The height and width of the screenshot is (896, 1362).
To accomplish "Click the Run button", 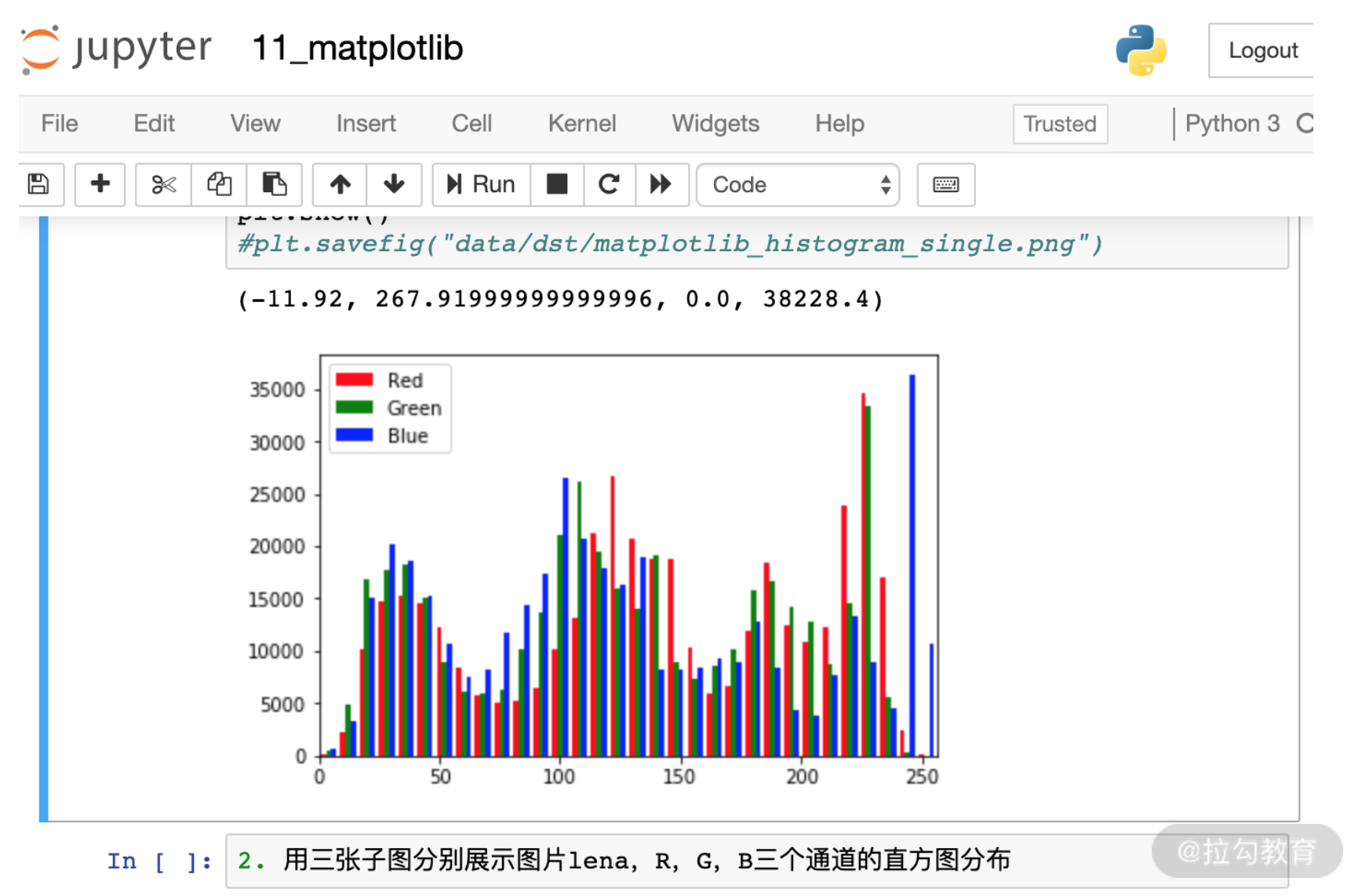I will tap(481, 184).
